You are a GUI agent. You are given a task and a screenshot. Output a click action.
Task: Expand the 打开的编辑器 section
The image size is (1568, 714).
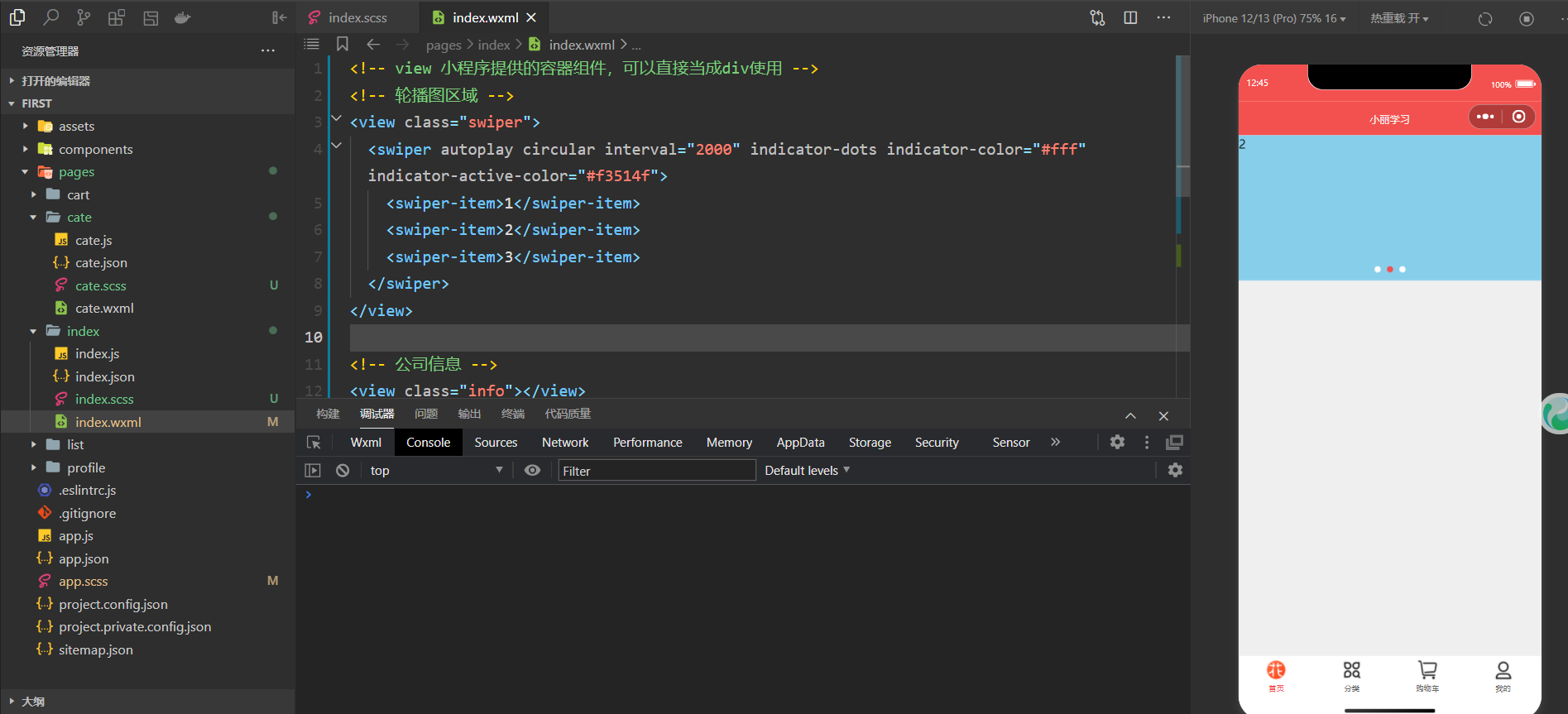point(147,80)
